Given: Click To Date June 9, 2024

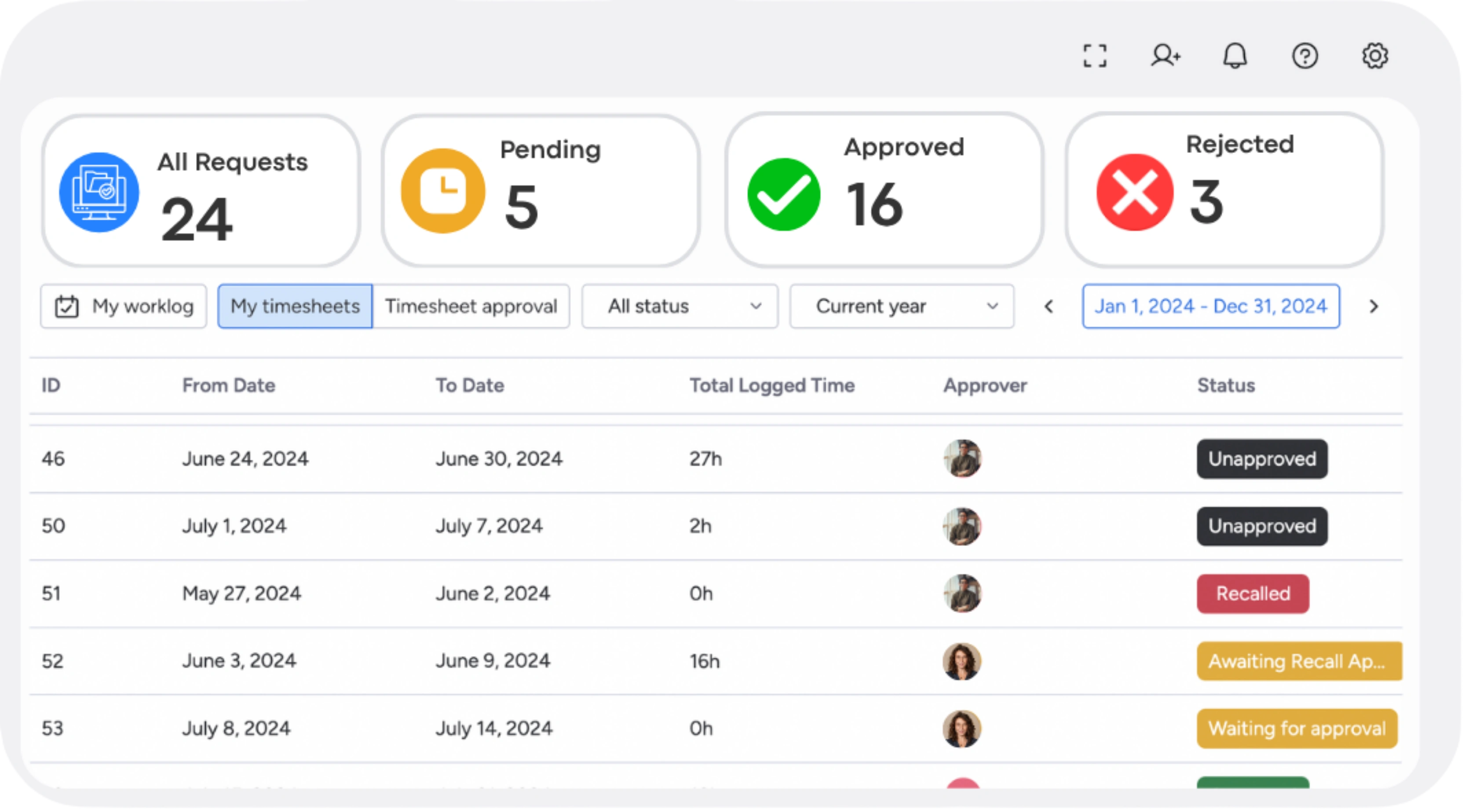Looking at the screenshot, I should coord(493,661).
